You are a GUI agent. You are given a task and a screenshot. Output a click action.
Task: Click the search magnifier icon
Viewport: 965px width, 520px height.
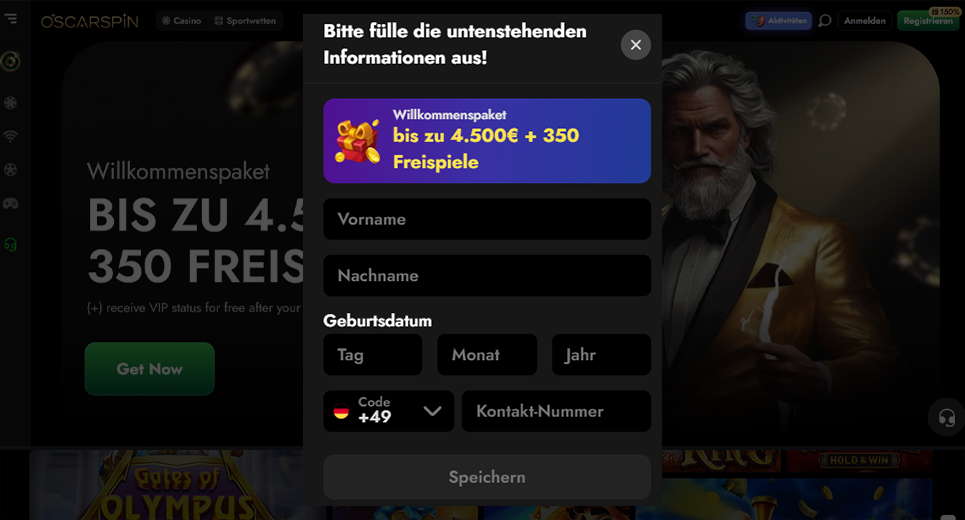pyautogui.click(x=825, y=21)
